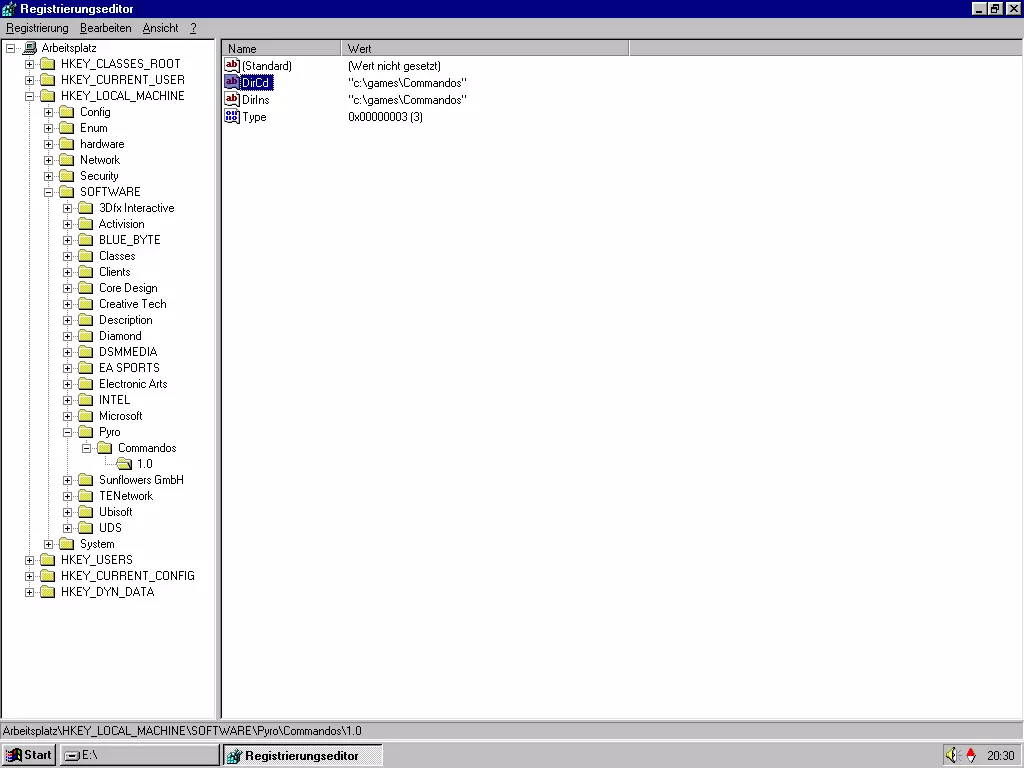Click the Registrierungseditor taskbar button
1024x768 pixels.
click(303, 755)
